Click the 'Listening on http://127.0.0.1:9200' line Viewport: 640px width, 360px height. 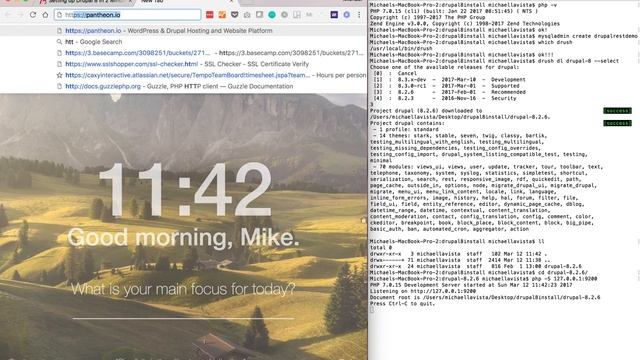[x=423, y=291]
